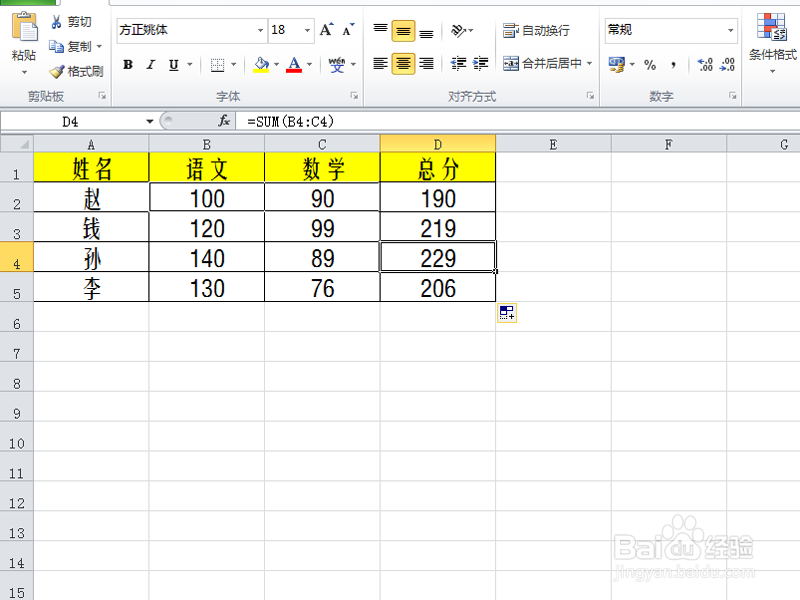800x600 pixels.
Task: Toggle Bold formatting
Action: [x=128, y=65]
